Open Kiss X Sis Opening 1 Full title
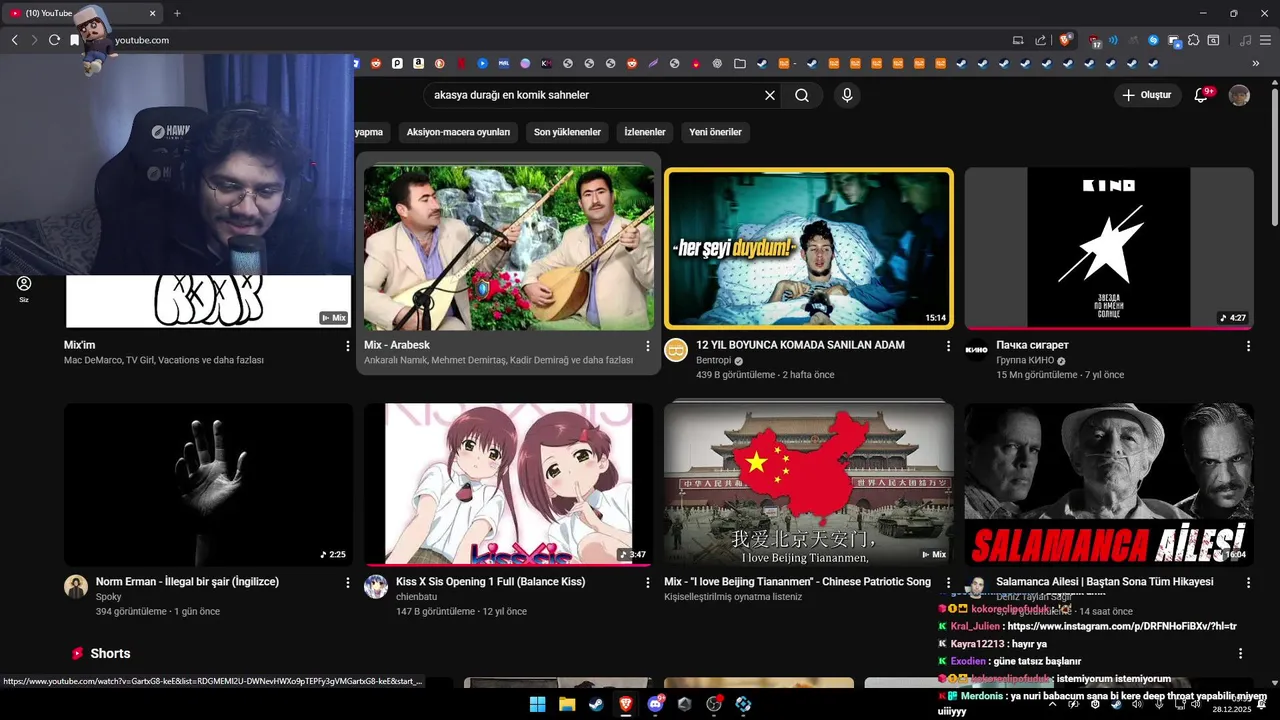The width and height of the screenshot is (1280, 720). click(x=490, y=581)
